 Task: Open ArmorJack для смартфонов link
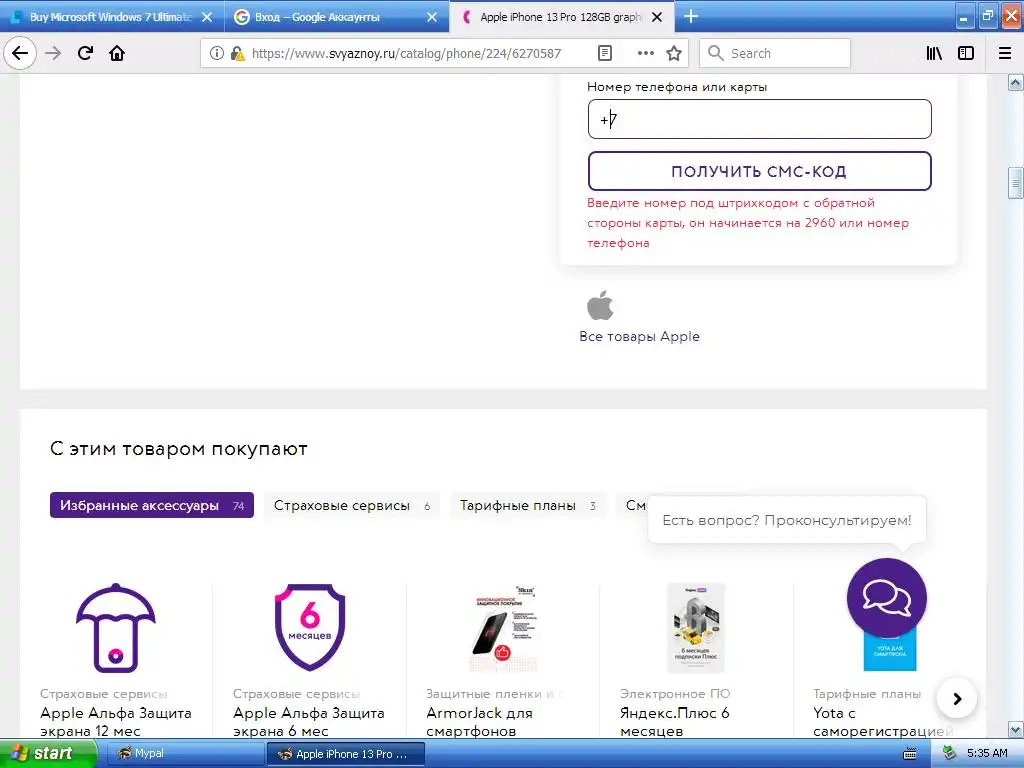tap(479, 722)
